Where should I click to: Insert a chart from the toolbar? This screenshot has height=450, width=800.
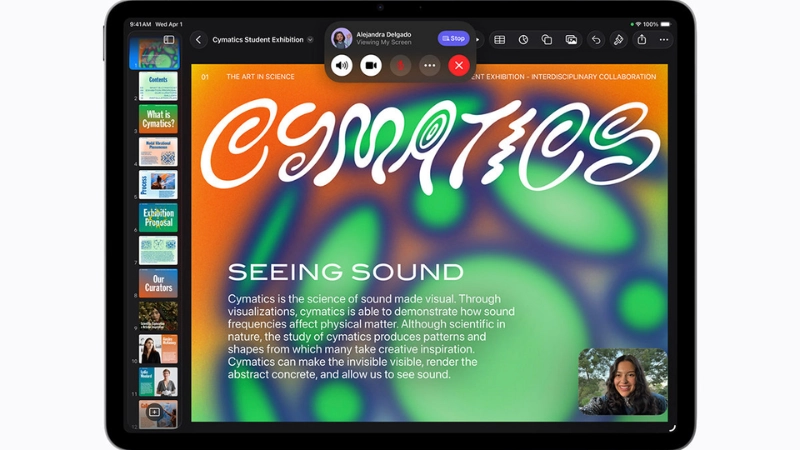[523, 40]
